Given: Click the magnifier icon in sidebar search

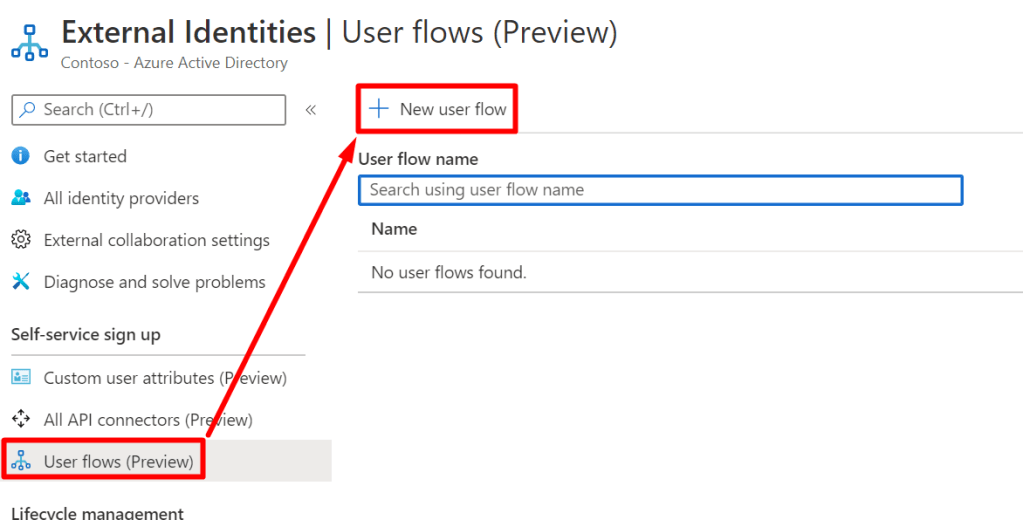Looking at the screenshot, I should pos(27,109).
